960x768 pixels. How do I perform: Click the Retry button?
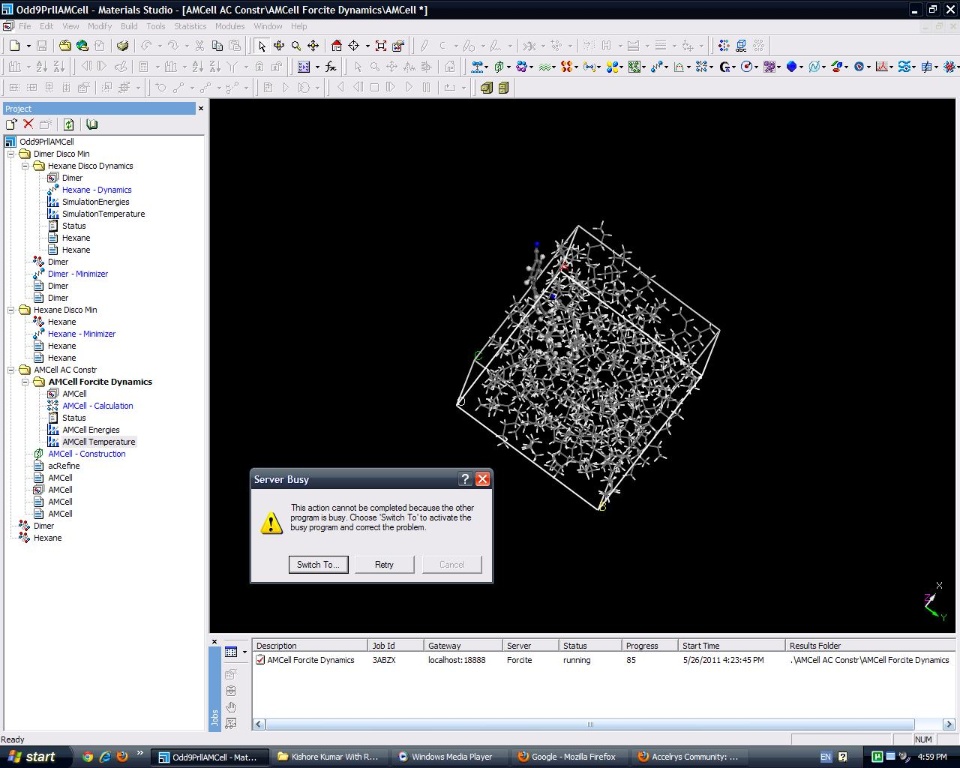click(384, 564)
